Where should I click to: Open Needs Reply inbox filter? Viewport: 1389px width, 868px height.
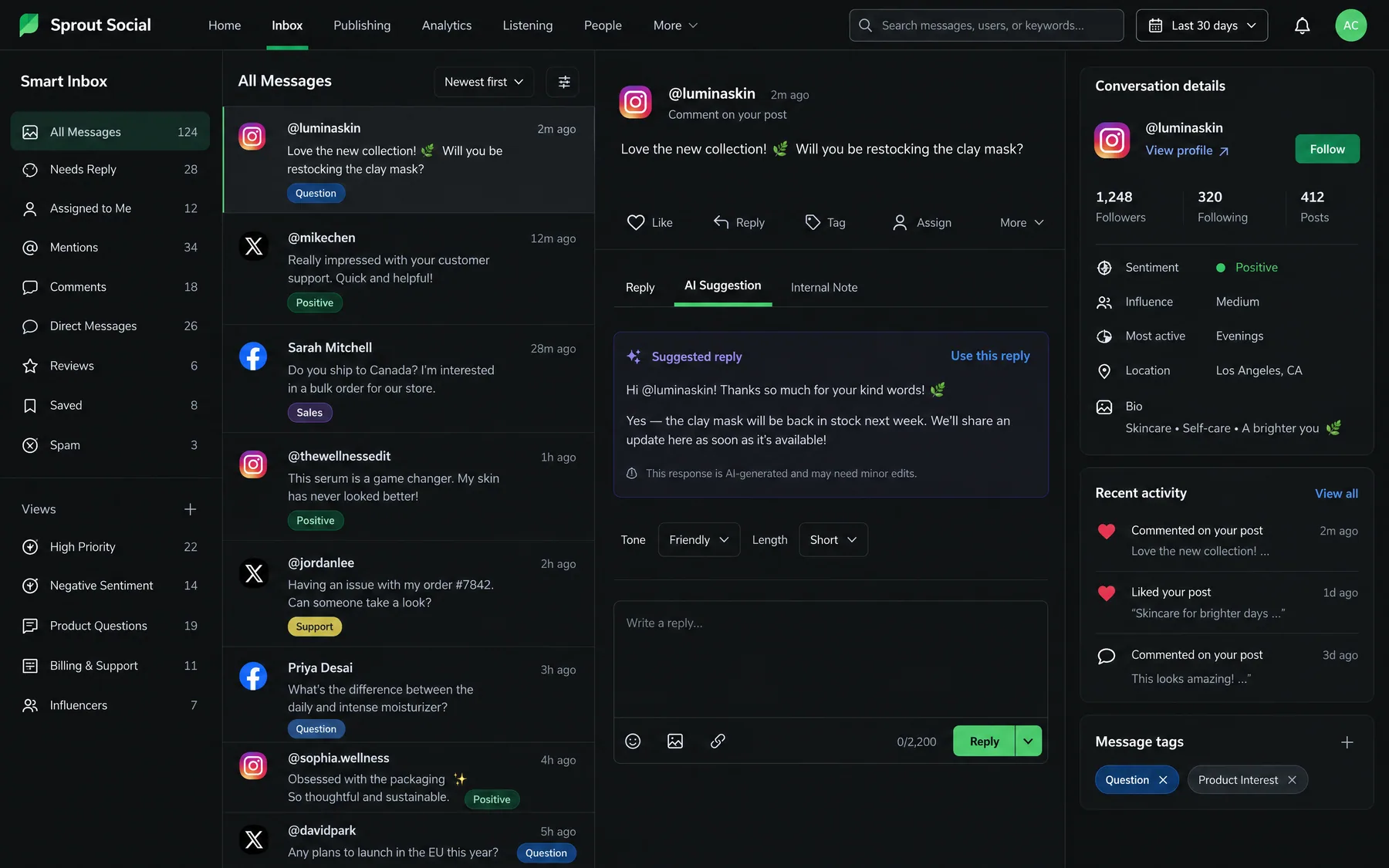(x=110, y=170)
